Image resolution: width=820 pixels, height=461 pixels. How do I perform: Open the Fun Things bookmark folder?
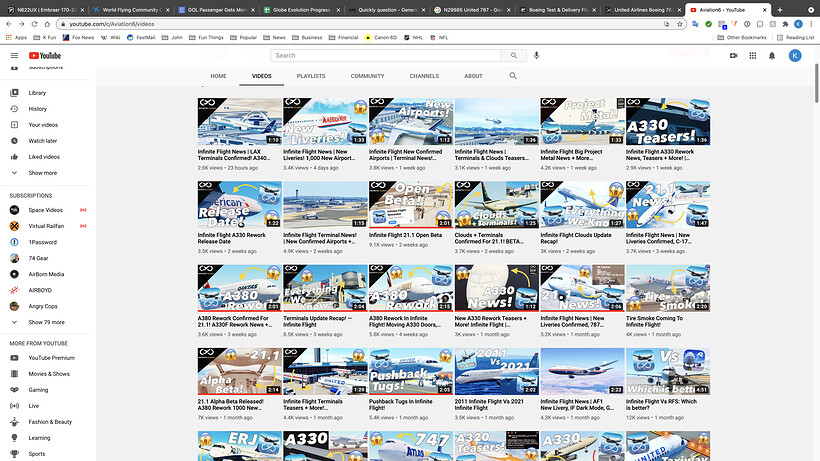206,38
